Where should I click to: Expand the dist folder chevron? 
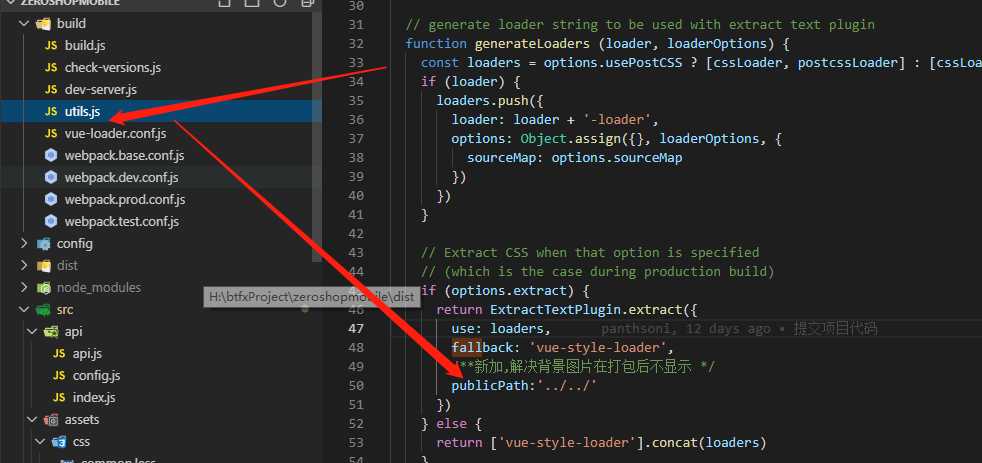pos(24,266)
